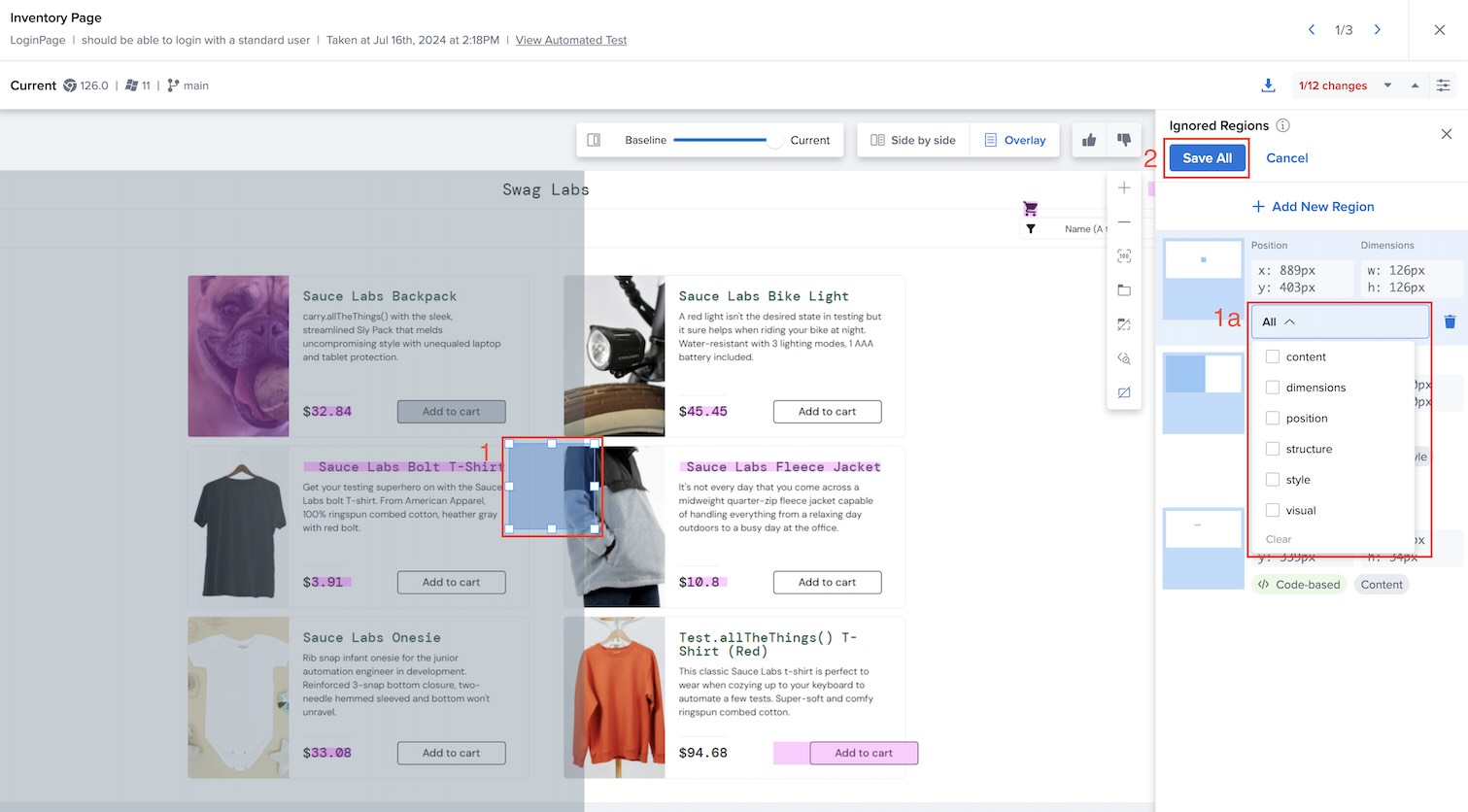The image size is (1468, 812).
Task: Enable the dimensions checkbox
Action: click(1273, 388)
